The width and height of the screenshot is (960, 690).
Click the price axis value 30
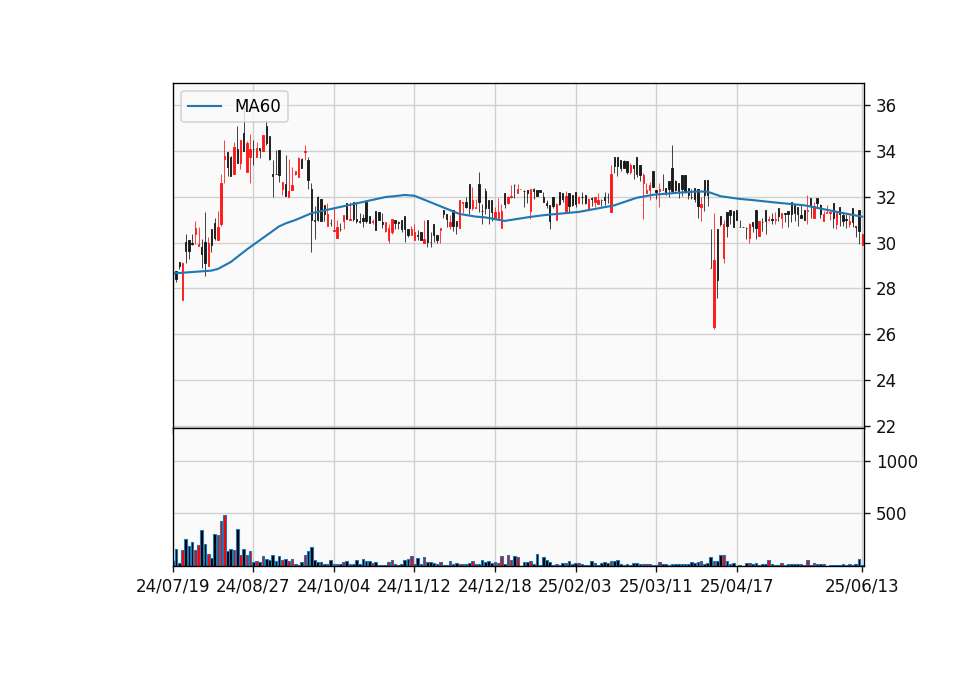click(x=886, y=244)
